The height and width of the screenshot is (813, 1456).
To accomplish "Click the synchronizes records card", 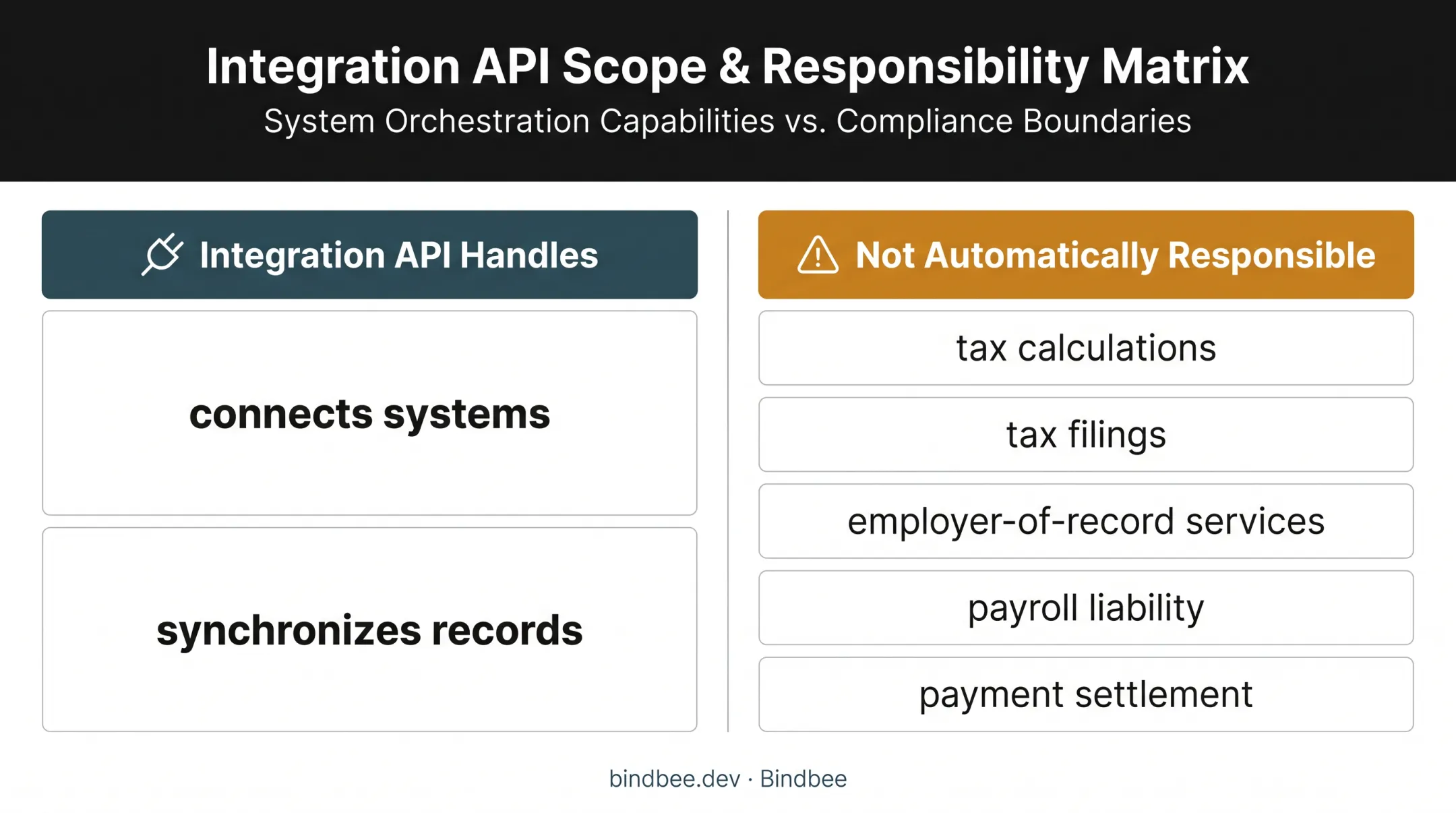I will tap(369, 630).
